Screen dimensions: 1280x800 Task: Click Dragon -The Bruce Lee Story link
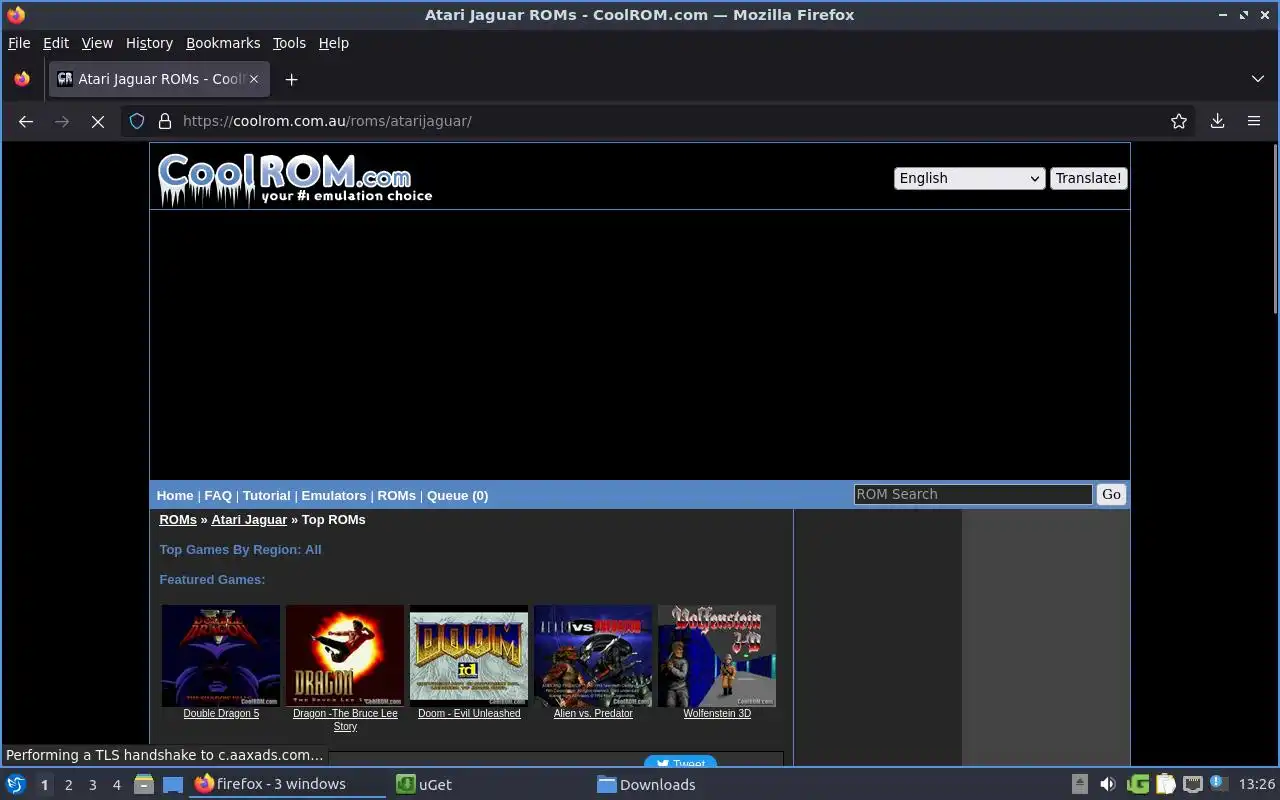pyautogui.click(x=345, y=720)
